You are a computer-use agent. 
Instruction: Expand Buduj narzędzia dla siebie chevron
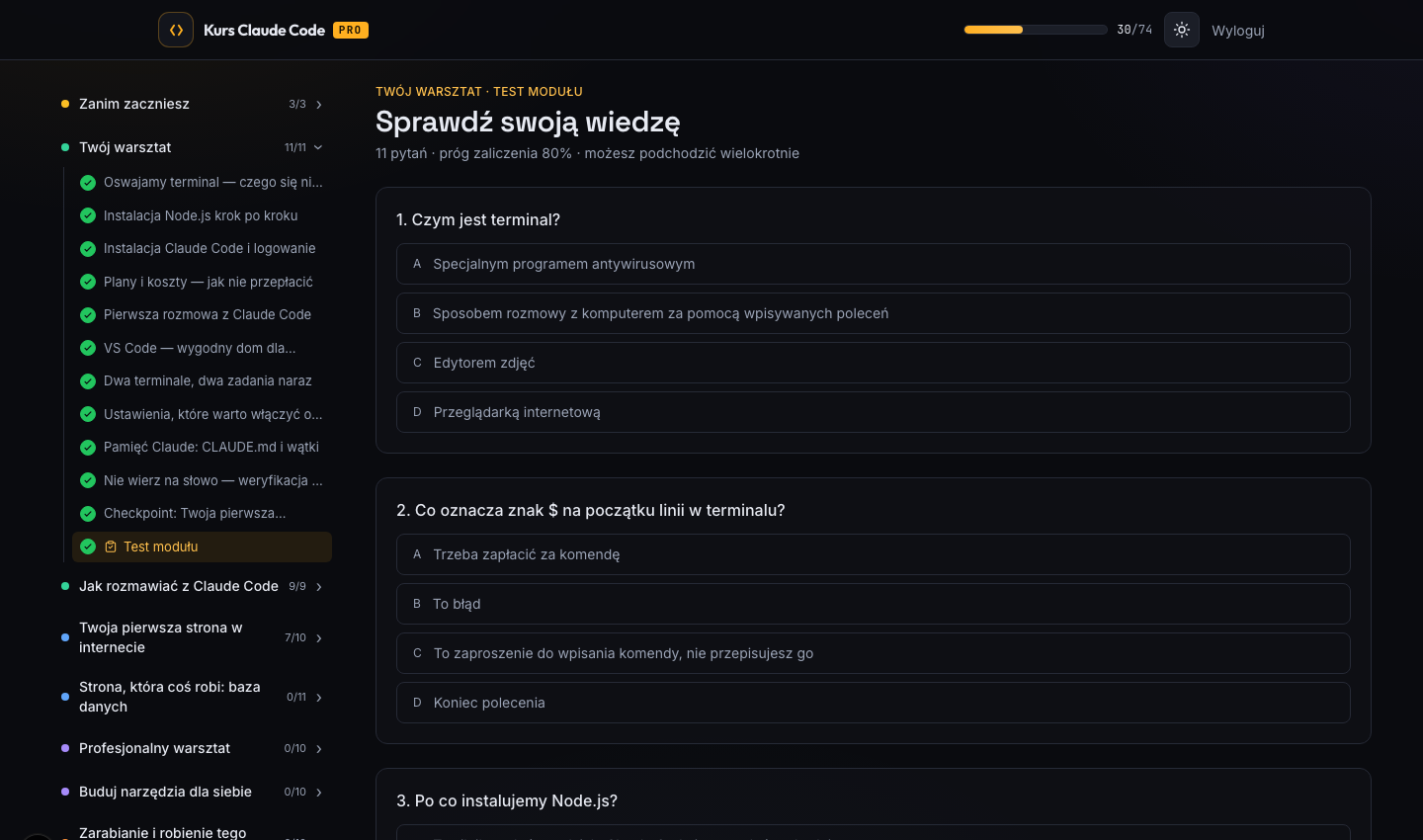[x=318, y=793]
